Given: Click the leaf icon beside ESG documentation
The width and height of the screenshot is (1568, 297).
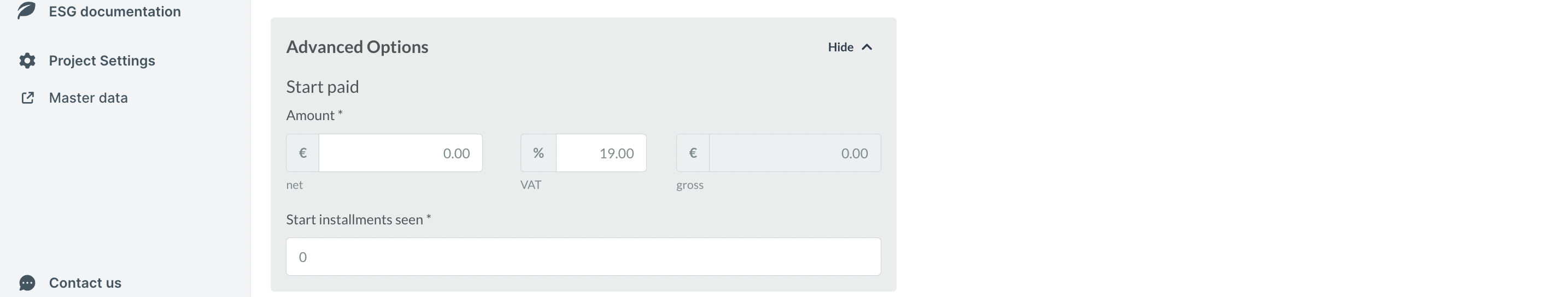Looking at the screenshot, I should (x=27, y=10).
